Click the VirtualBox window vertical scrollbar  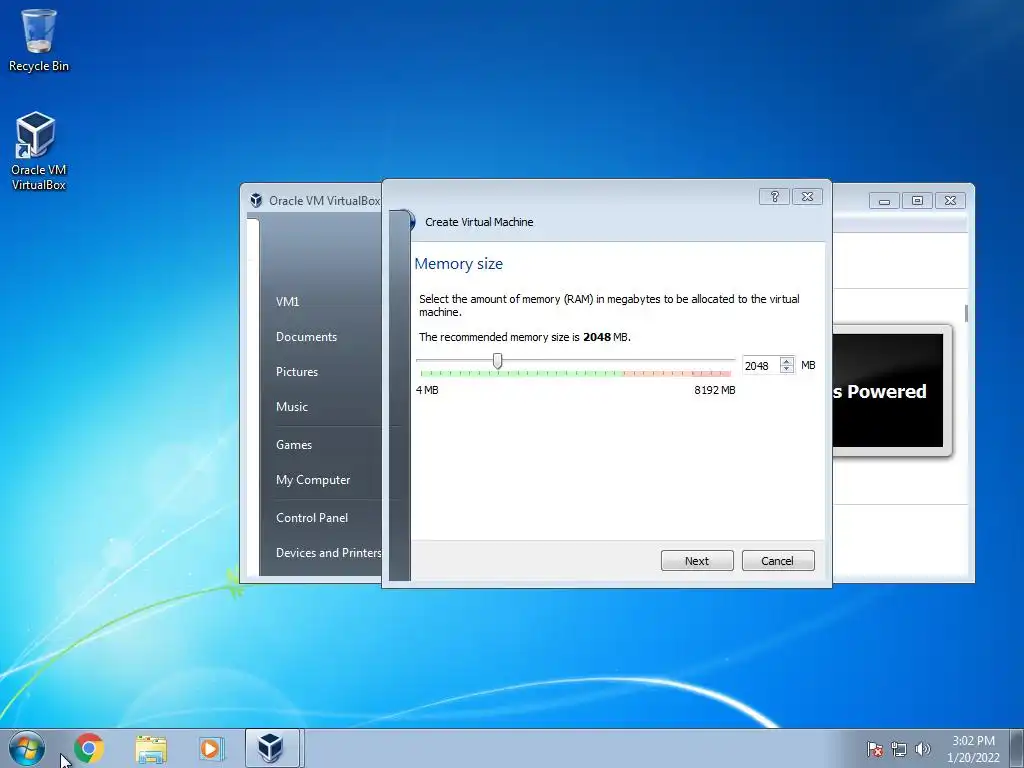966,313
